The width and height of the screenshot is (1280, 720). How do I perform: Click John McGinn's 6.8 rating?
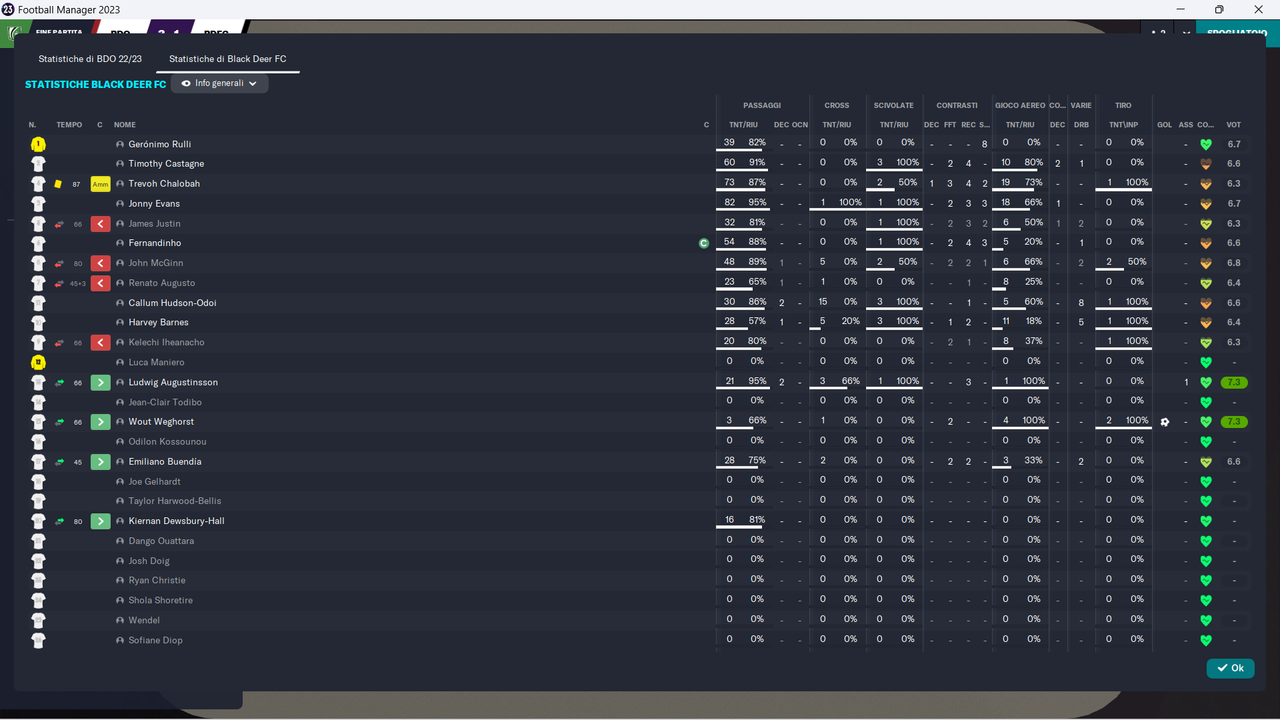tap(1234, 263)
